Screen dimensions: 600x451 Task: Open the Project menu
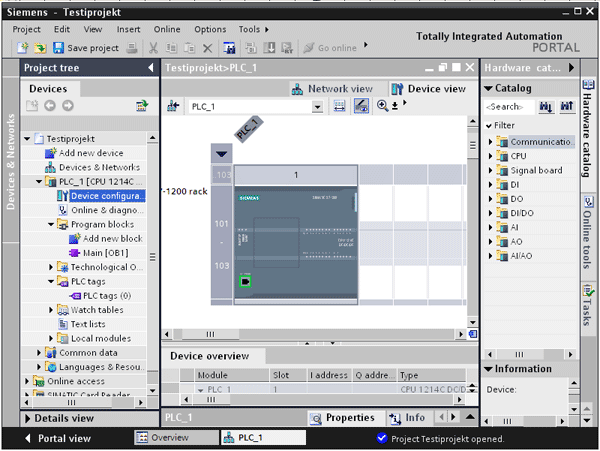(x=26, y=29)
